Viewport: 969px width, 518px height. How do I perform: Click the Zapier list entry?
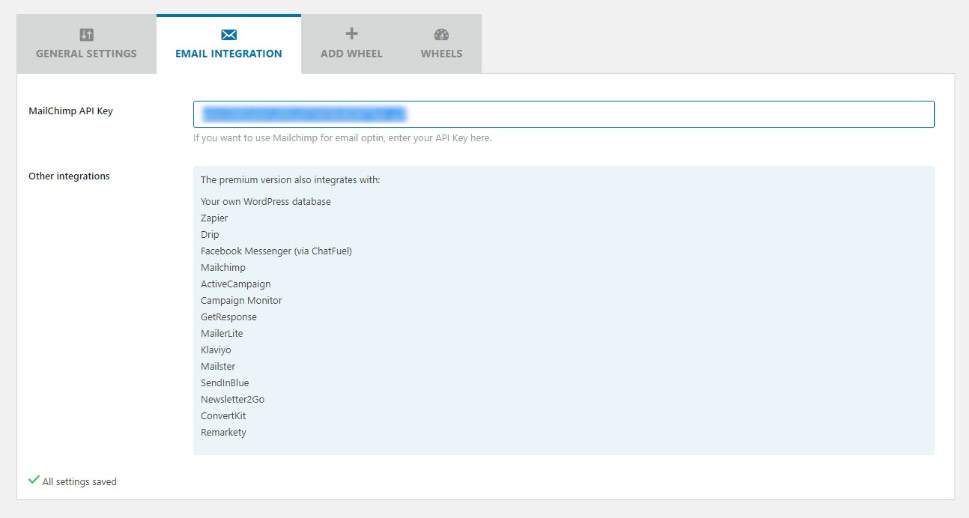click(x=214, y=218)
